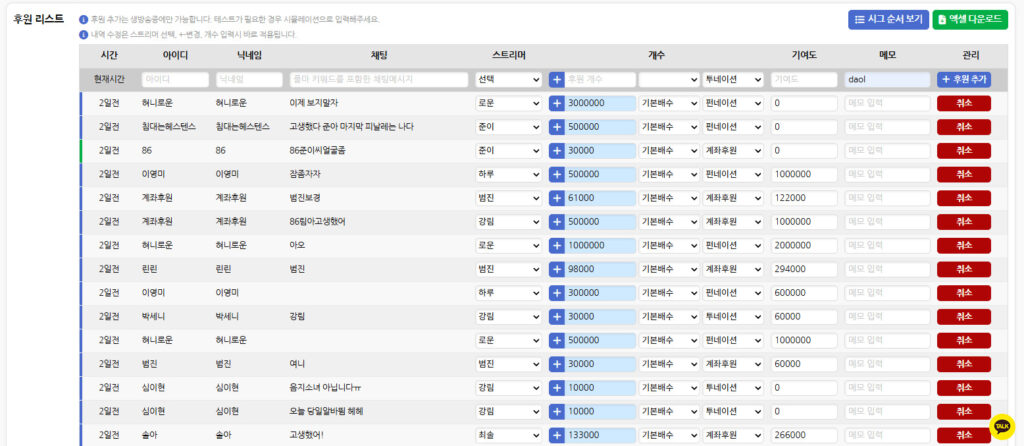
Task: Open the yellow KakaoTalk chat icon
Action: pos(1002,426)
